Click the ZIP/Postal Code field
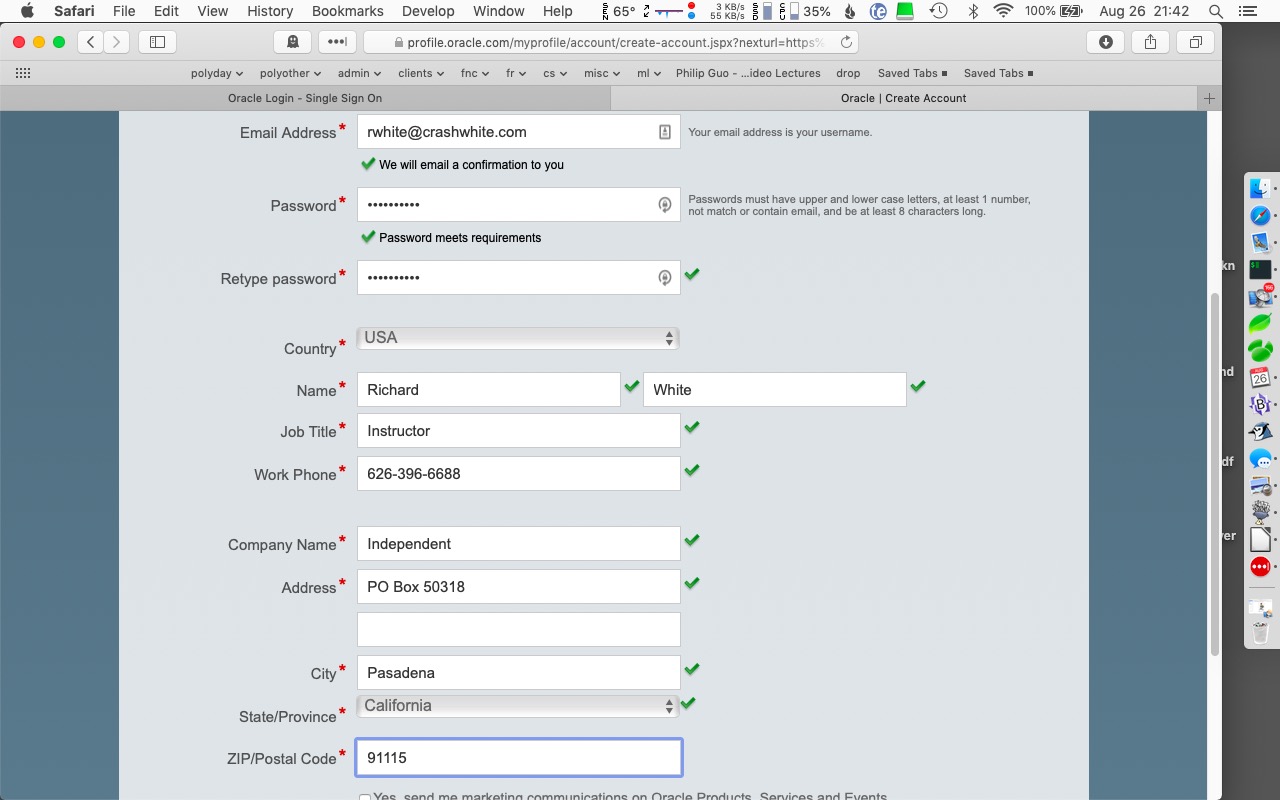 [518, 758]
